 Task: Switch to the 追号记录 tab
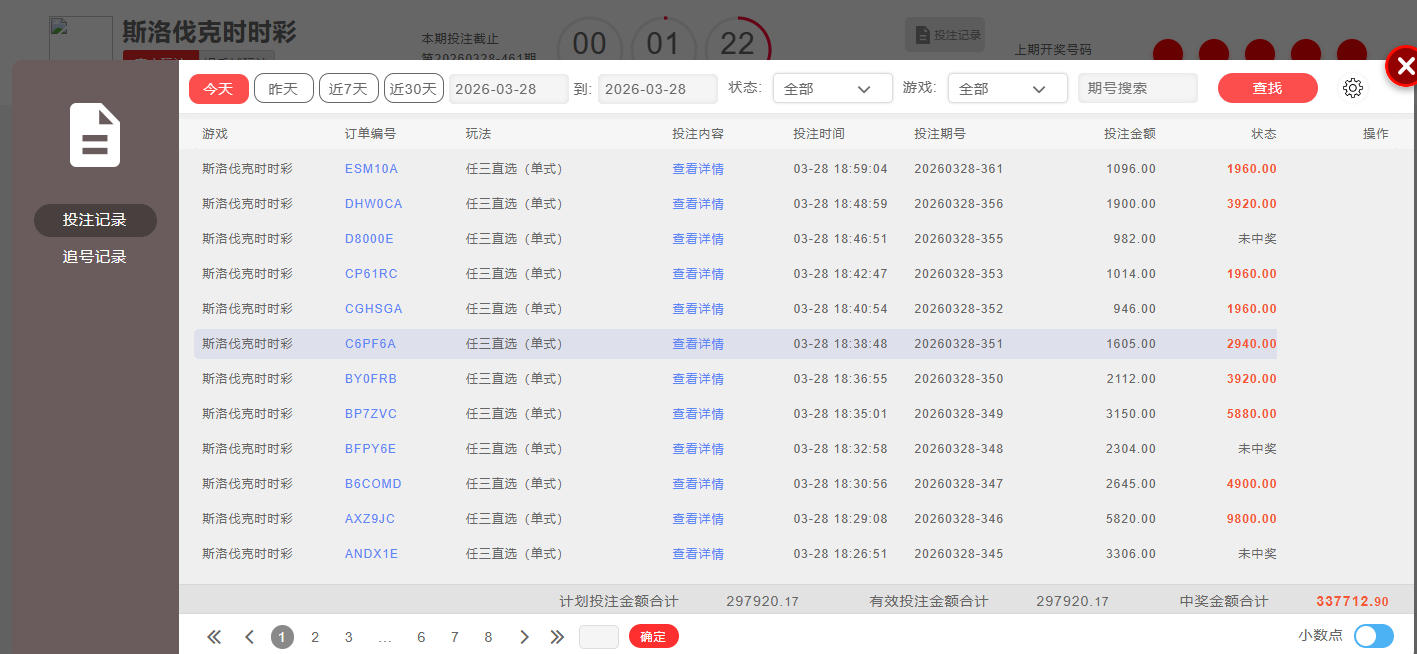[x=95, y=257]
